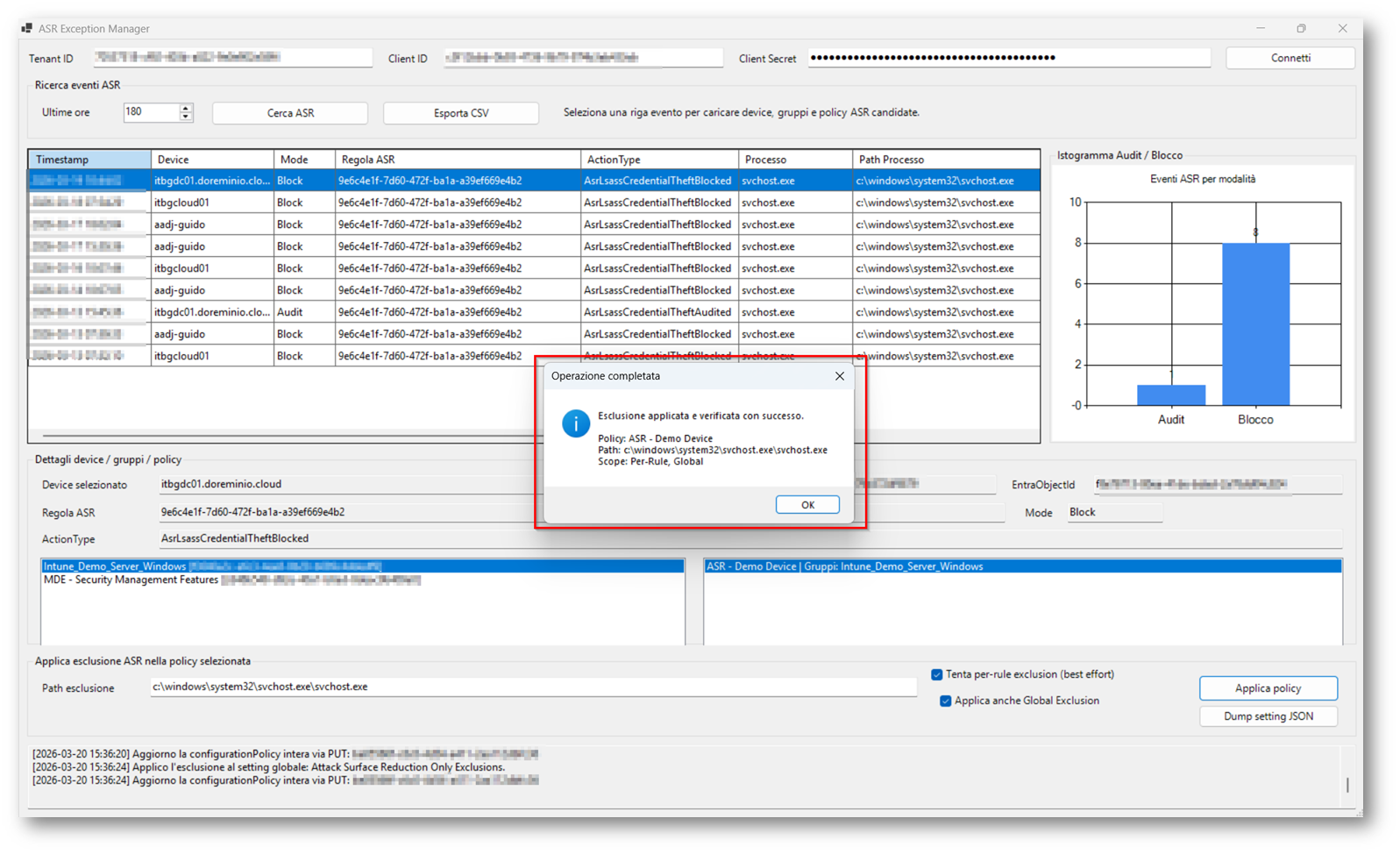Click the Path esclusione input field

[x=532, y=687]
